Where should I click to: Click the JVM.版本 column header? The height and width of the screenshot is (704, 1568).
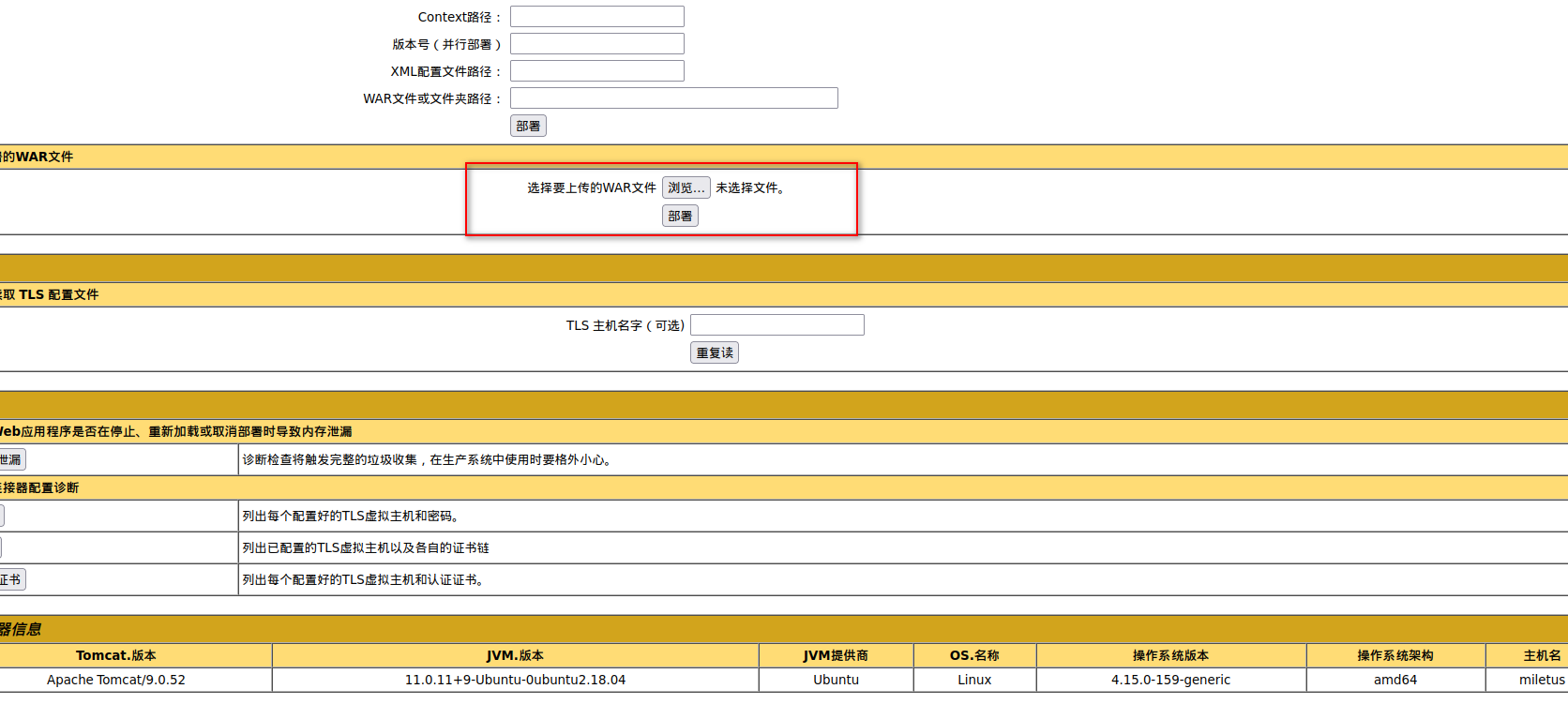coord(515,655)
